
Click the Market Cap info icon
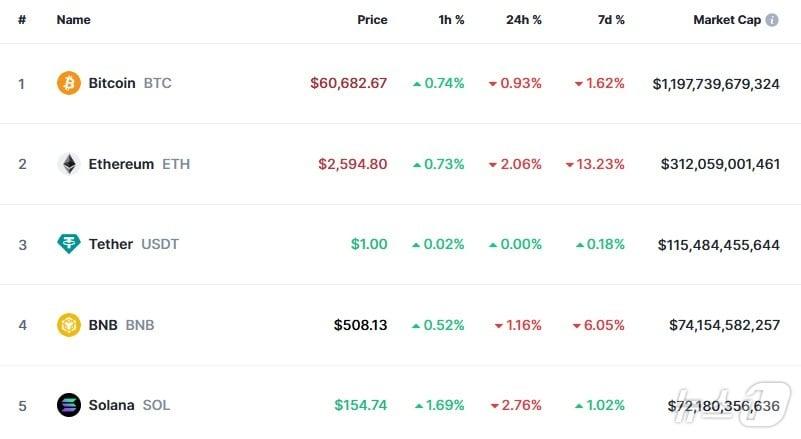(772, 20)
